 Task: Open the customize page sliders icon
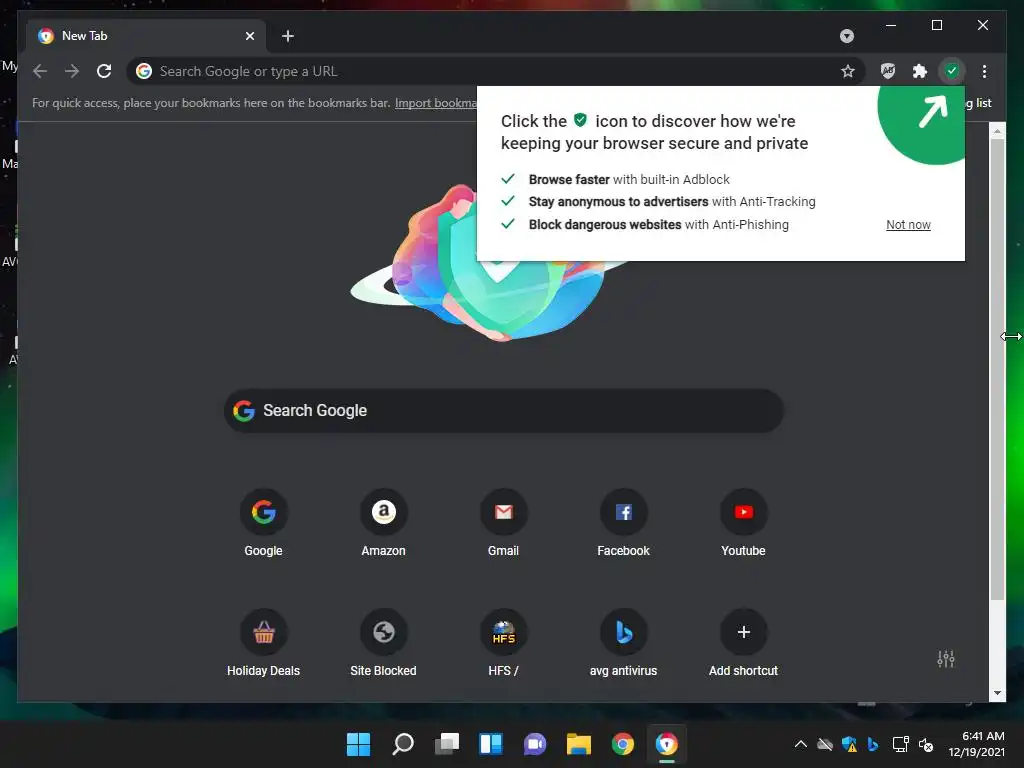tap(946, 659)
